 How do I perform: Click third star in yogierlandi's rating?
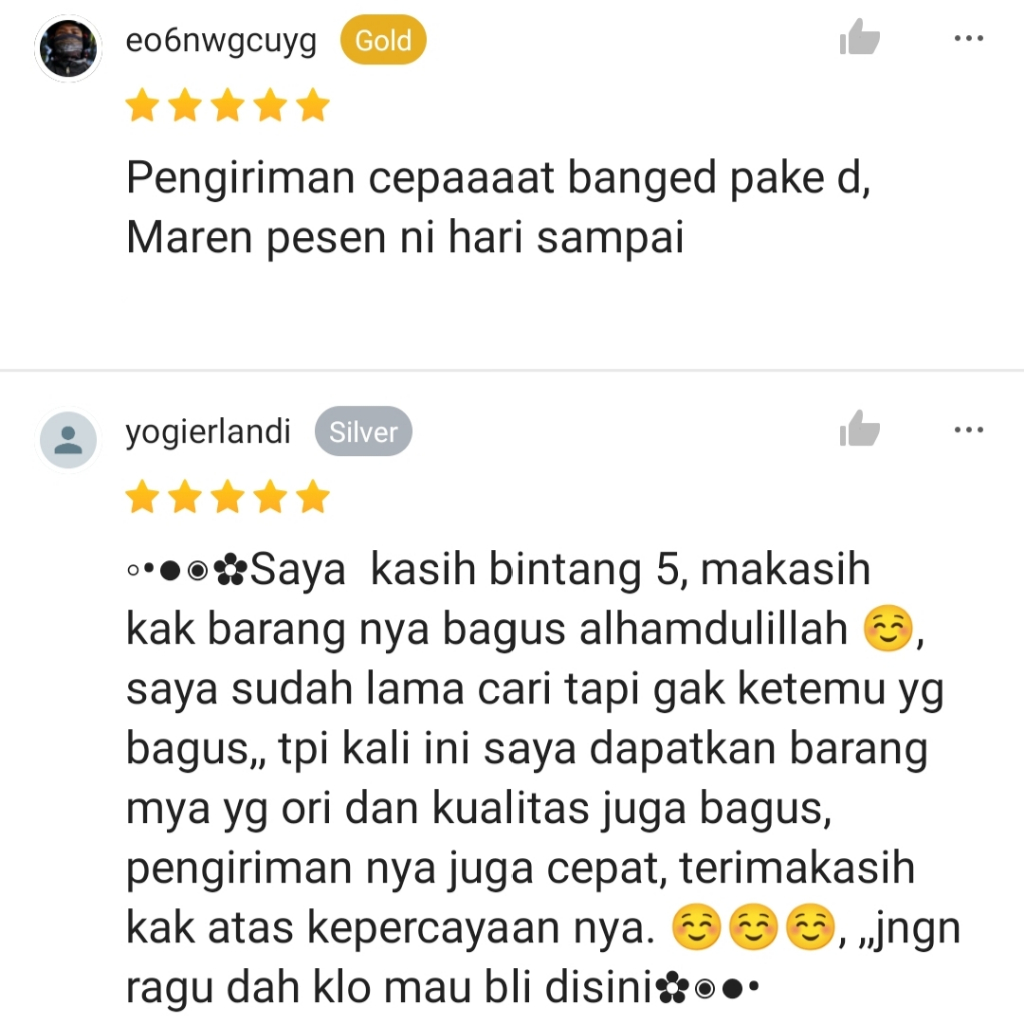point(227,496)
